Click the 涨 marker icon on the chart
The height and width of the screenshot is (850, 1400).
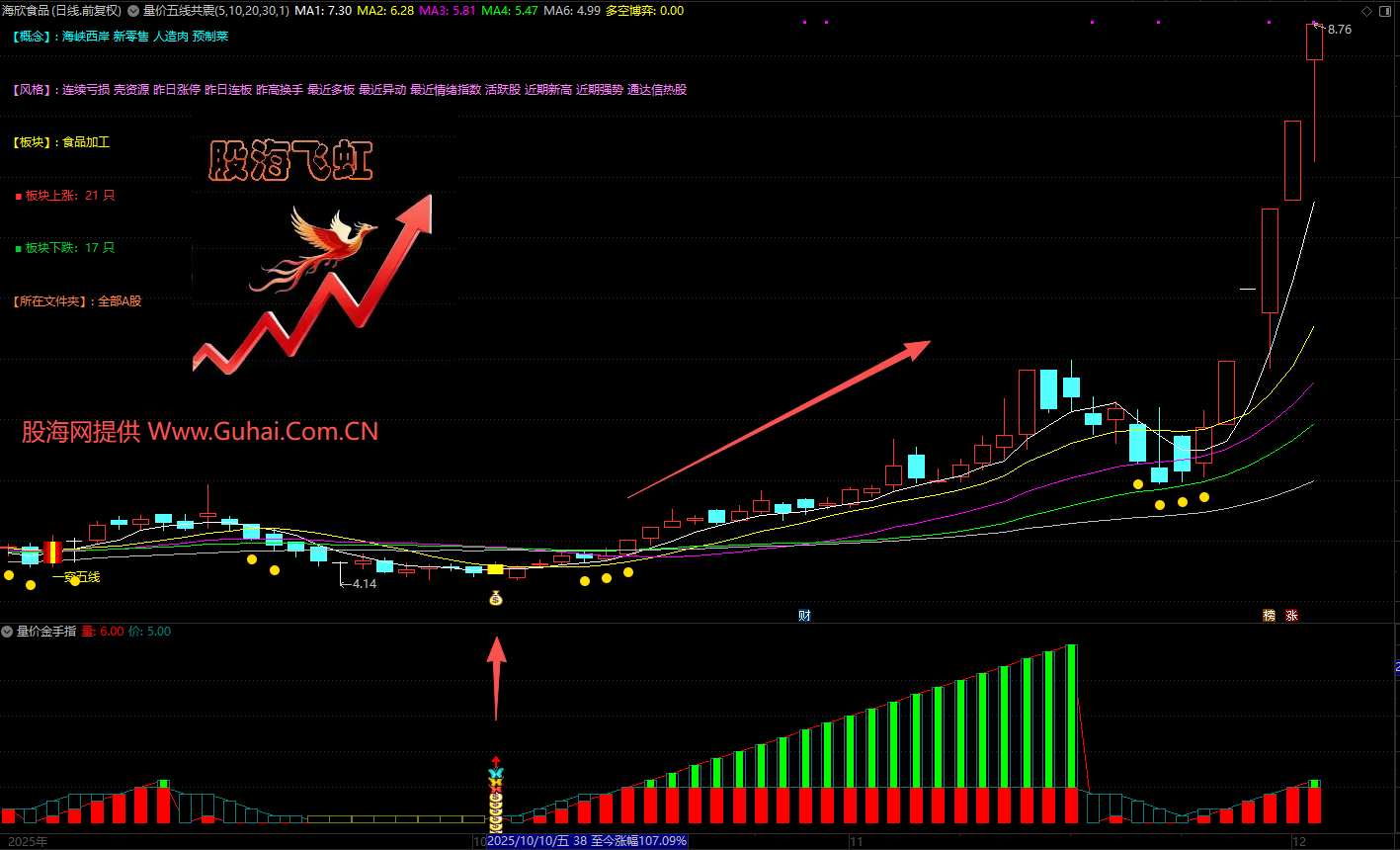pos(1291,616)
